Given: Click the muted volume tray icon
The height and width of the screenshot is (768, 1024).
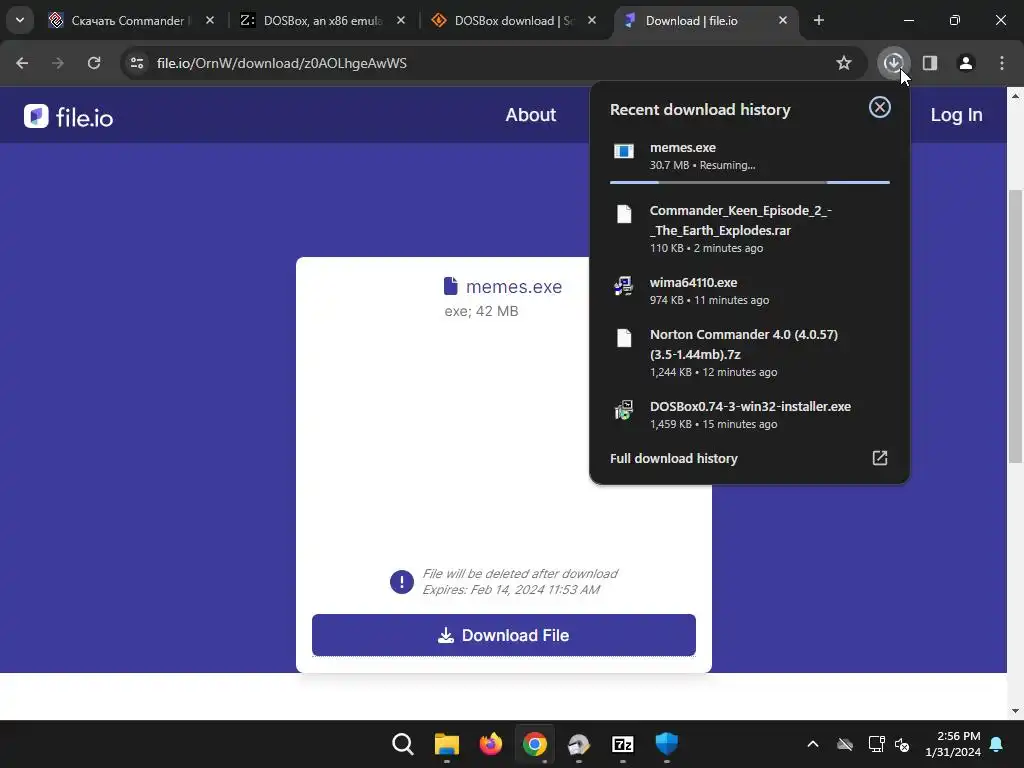Looking at the screenshot, I should coord(902,744).
